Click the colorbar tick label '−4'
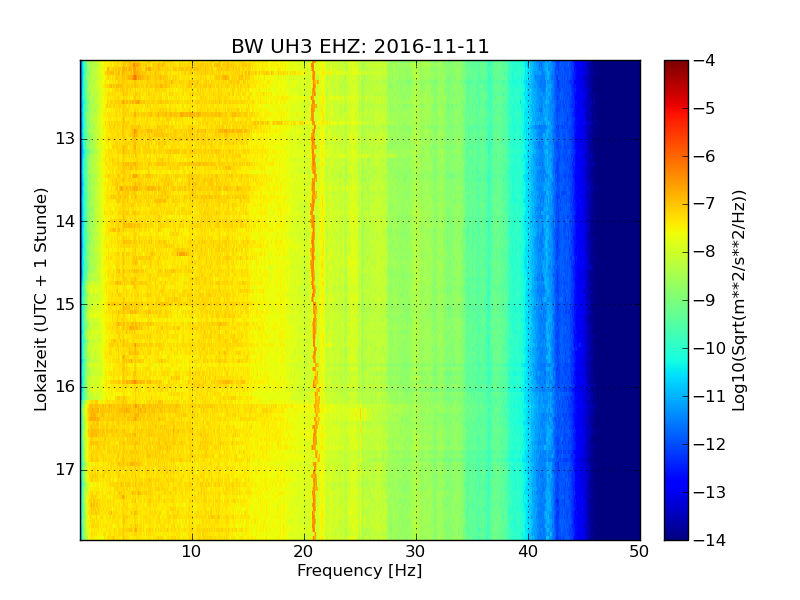Screen dimensions: 800x600 (x=705, y=60)
